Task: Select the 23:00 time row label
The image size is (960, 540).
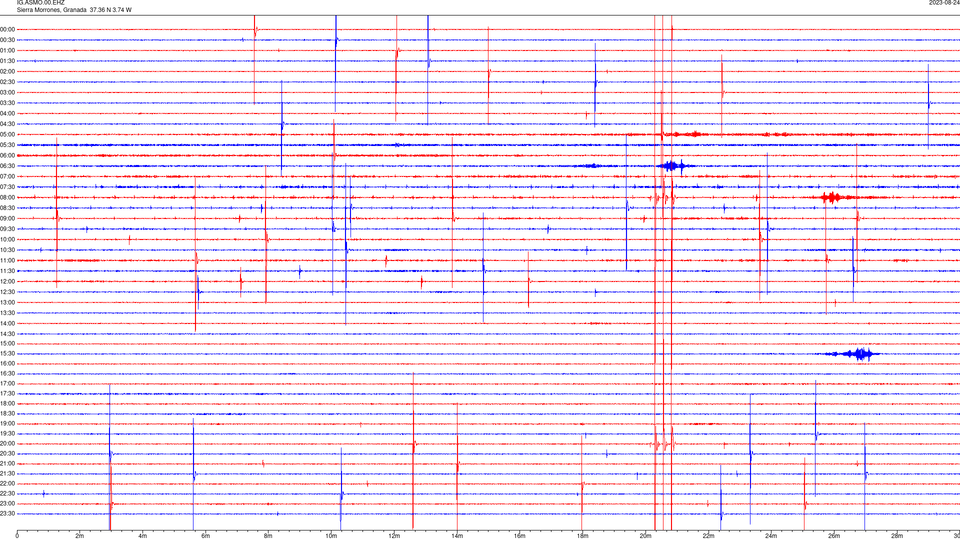Action: point(8,503)
